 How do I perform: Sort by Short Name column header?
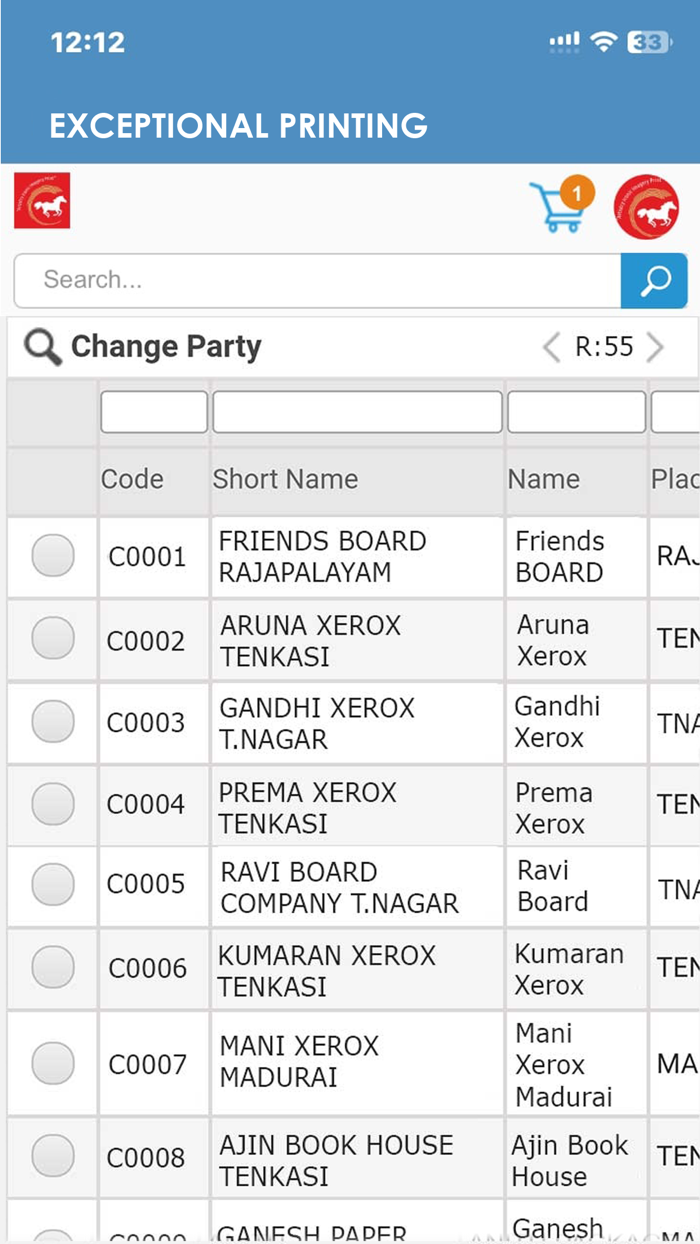pos(285,479)
